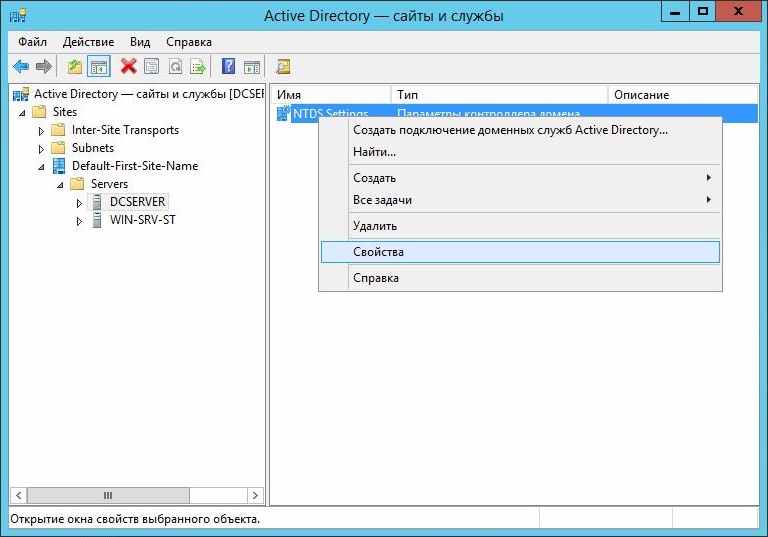Expand the Inter-Site Transports node
The width and height of the screenshot is (768, 537).
click(x=41, y=130)
